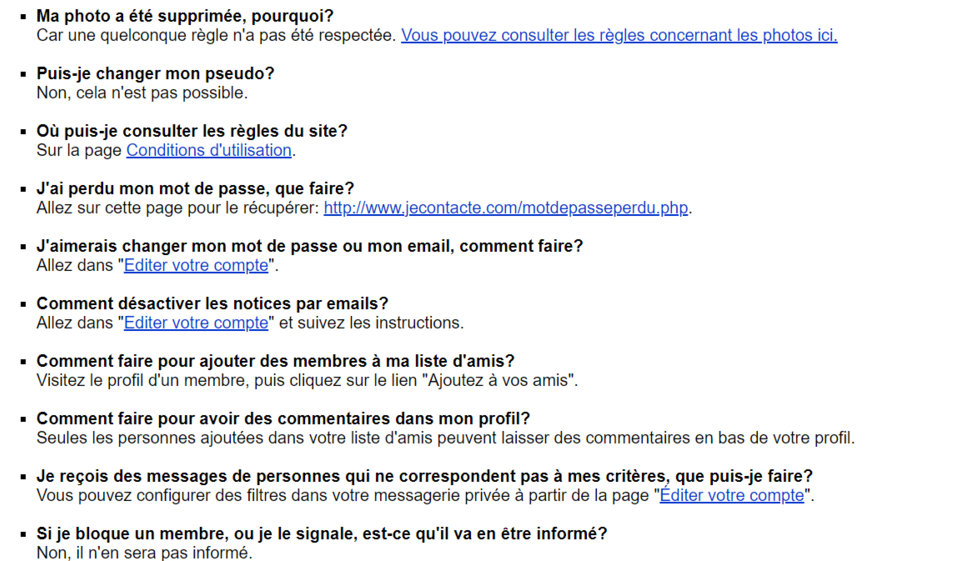Click the heading 'J'ai perdu mon mot de passe'
Screen dimensions: 960x561
tap(195, 188)
